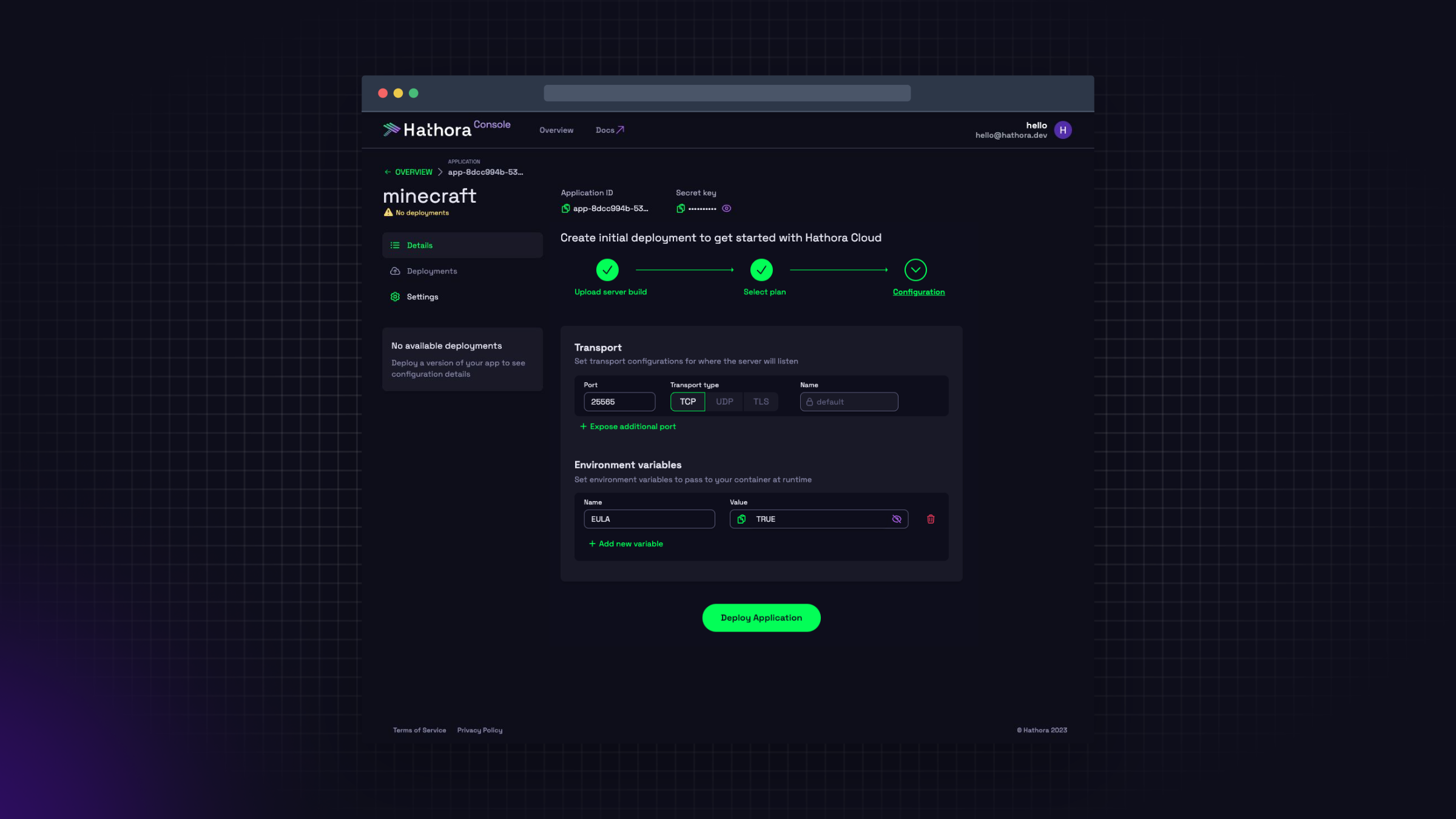The width and height of the screenshot is (1456, 819).
Task: Click the Port field showing 25565
Action: pos(619,402)
